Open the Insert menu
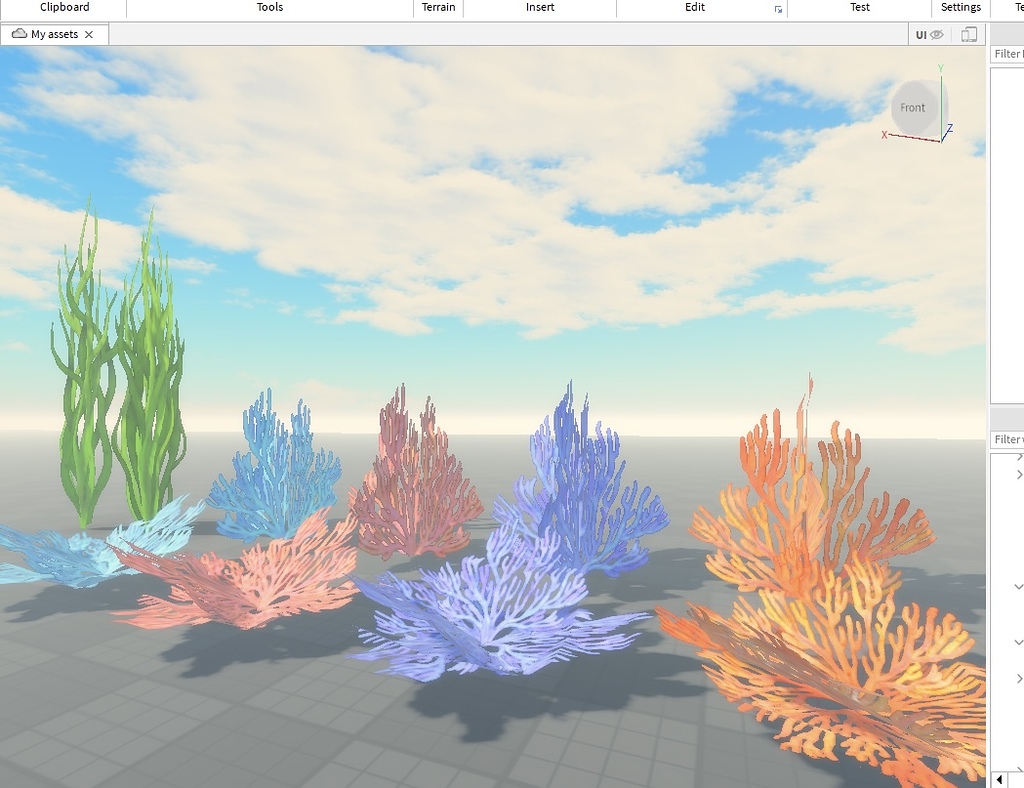The width and height of the screenshot is (1024, 788). tap(540, 7)
